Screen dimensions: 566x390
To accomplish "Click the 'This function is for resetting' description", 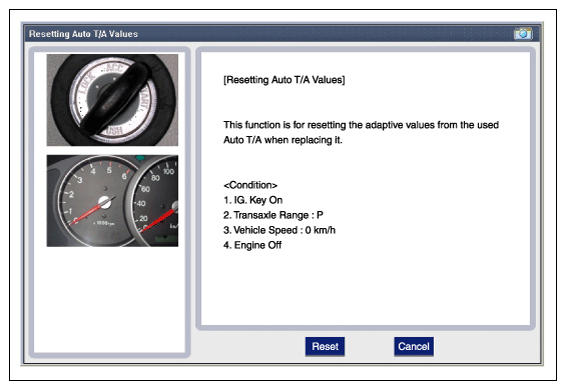I will [361, 132].
